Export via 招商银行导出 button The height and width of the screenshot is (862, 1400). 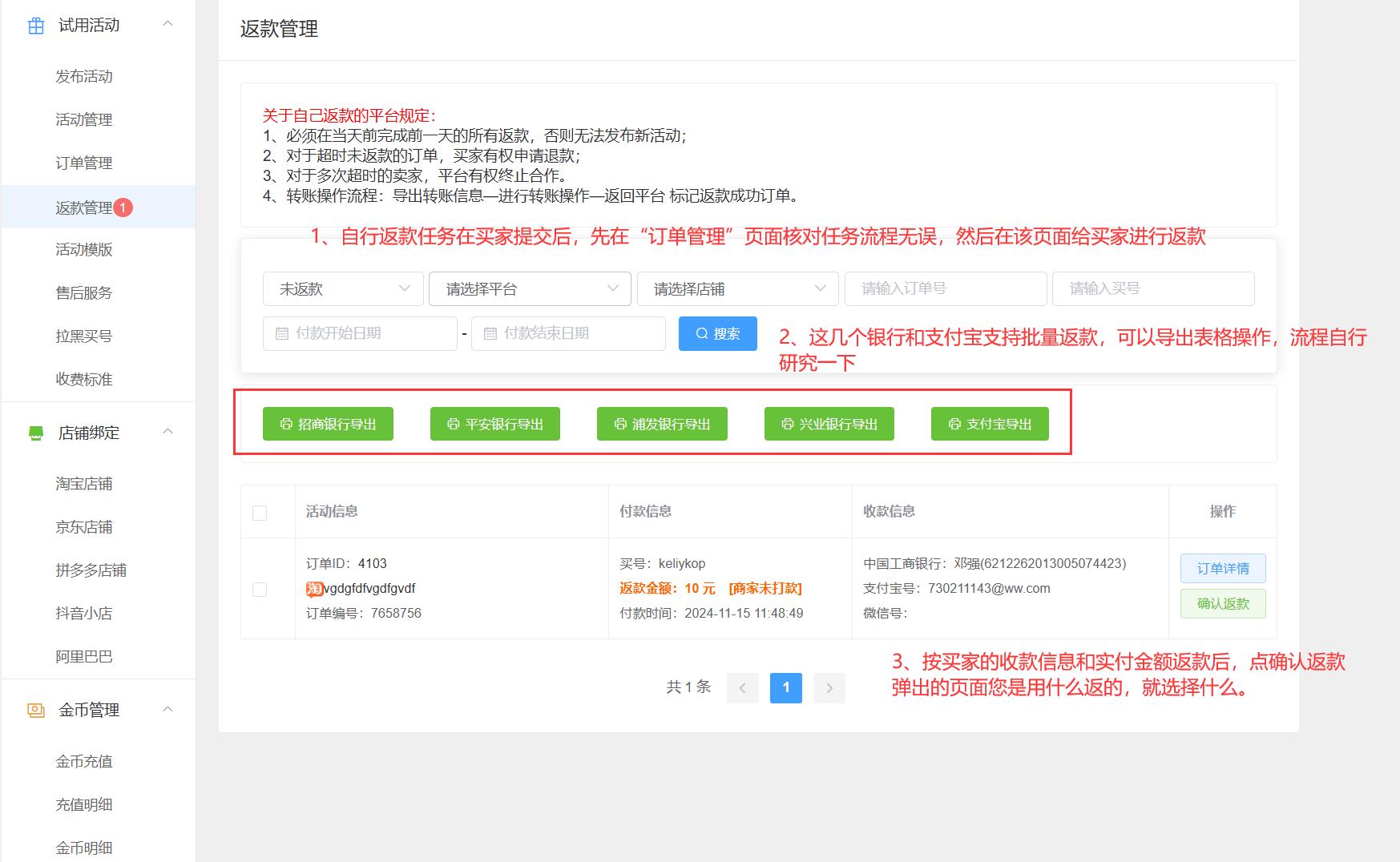click(x=328, y=425)
